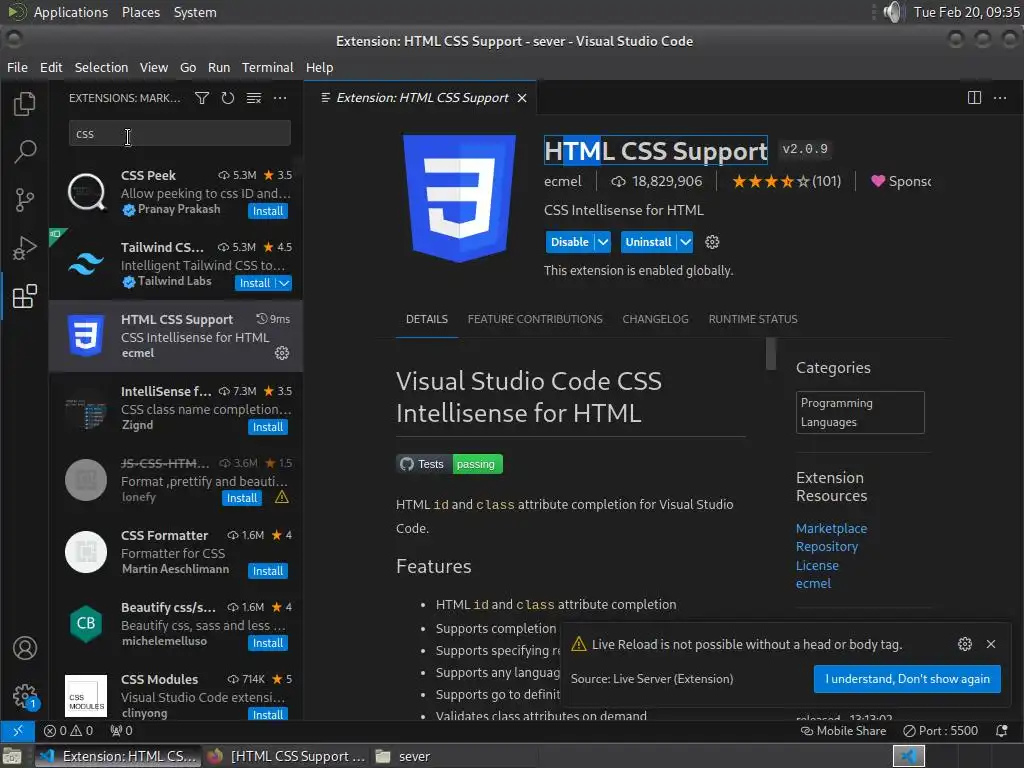This screenshot has height=768, width=1024.
Task: Click the Disable button
Action: (569, 242)
